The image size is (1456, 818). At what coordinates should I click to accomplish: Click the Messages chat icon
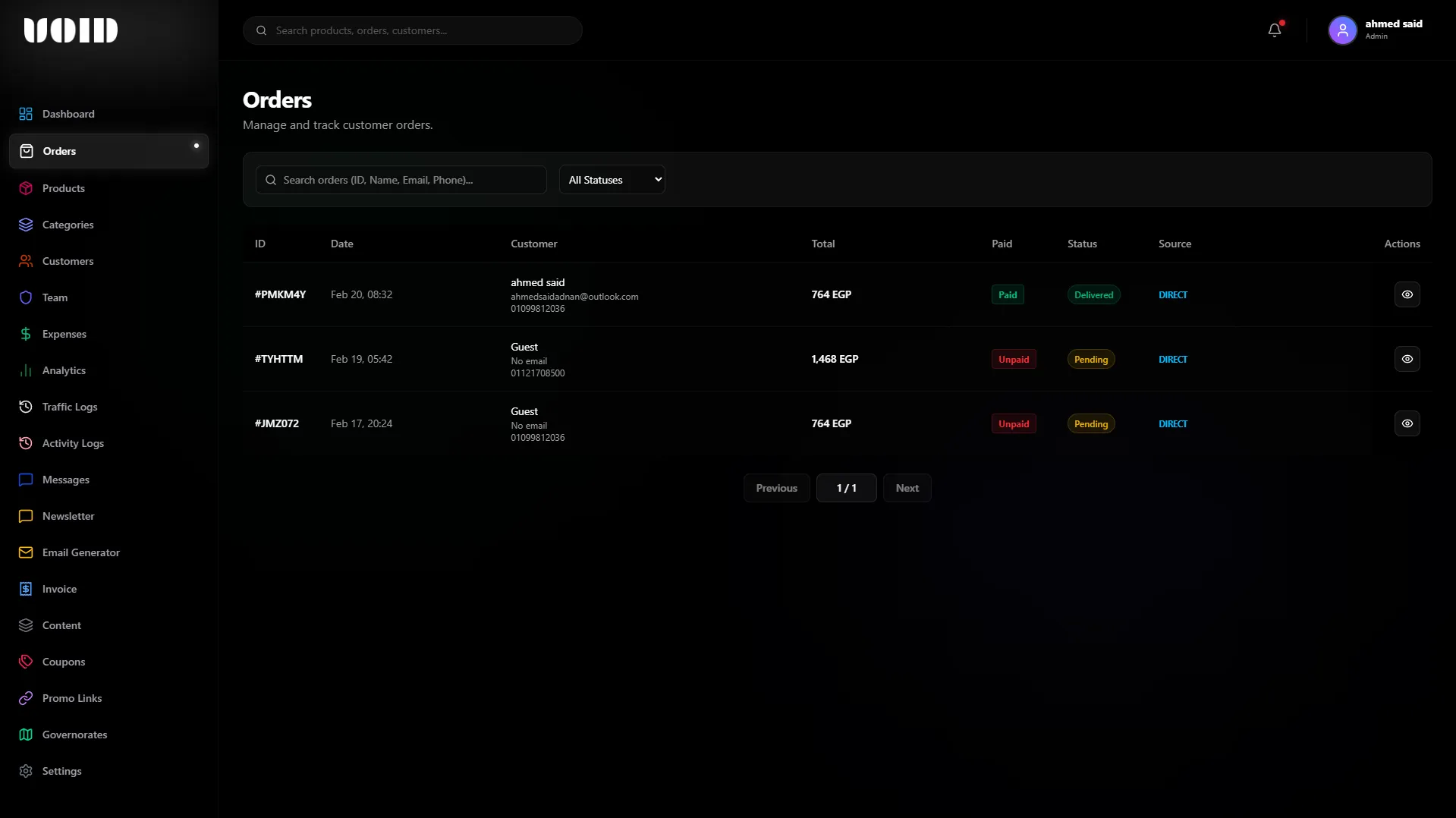(x=26, y=480)
